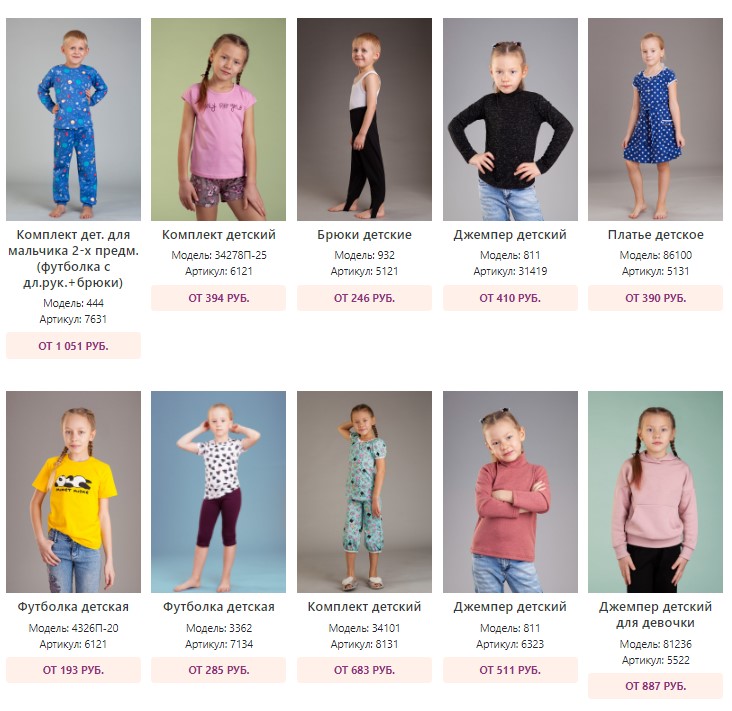Image resolution: width=732 pixels, height=711 pixels.
Task: Select the ОТ 246 РУБ. price button
Action: [x=364, y=298]
